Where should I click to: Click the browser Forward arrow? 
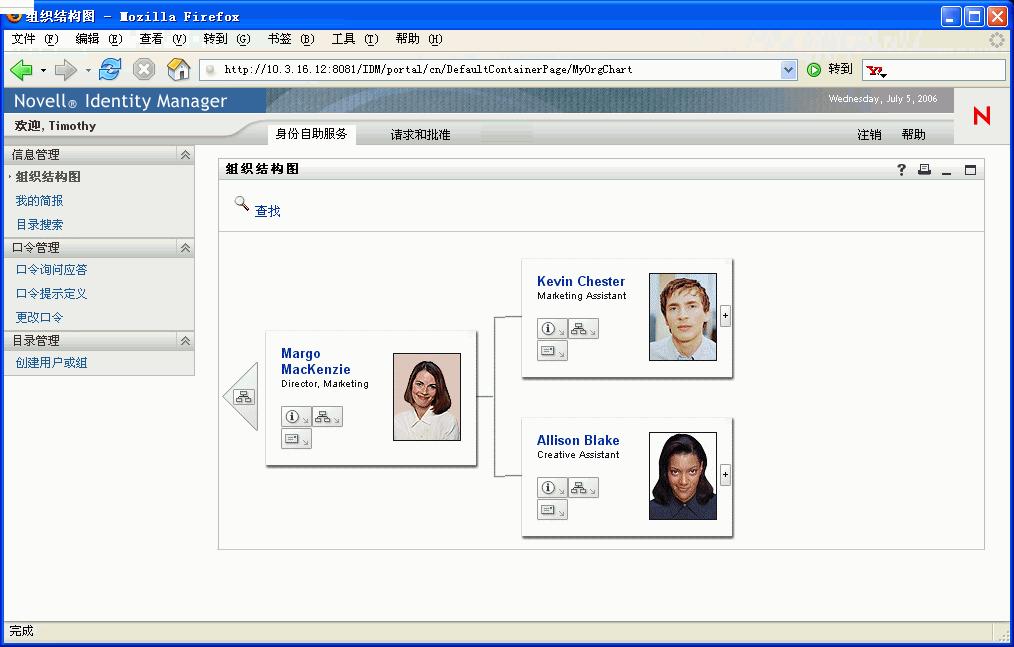pyautogui.click(x=65, y=69)
